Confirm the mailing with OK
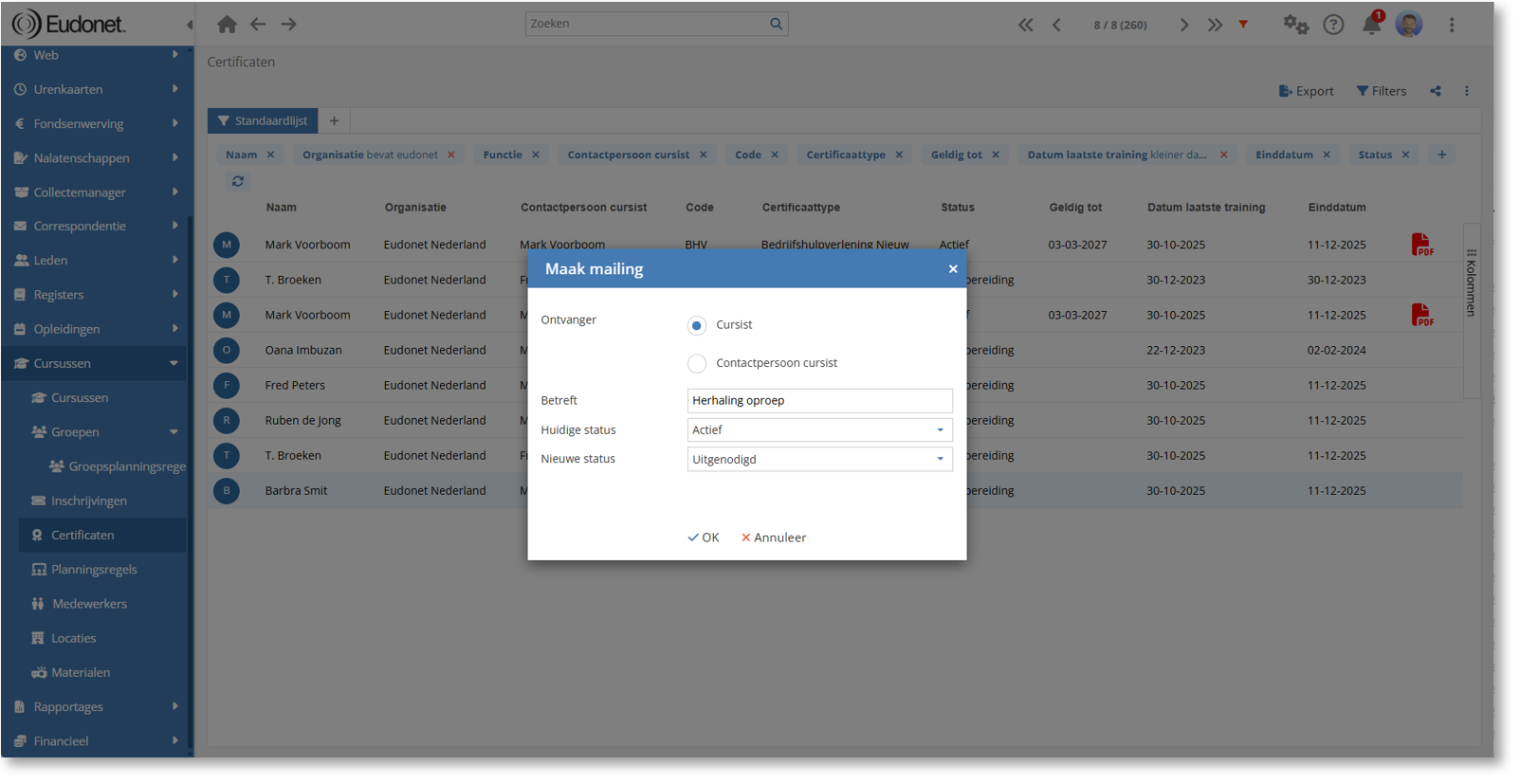 pos(704,538)
